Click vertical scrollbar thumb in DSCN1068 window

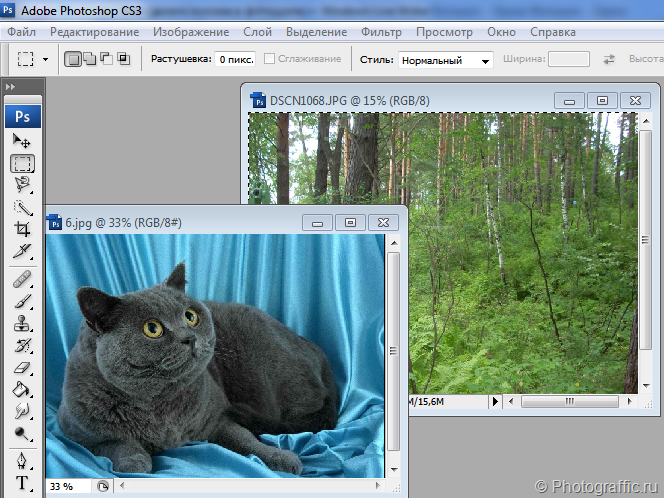645,240
